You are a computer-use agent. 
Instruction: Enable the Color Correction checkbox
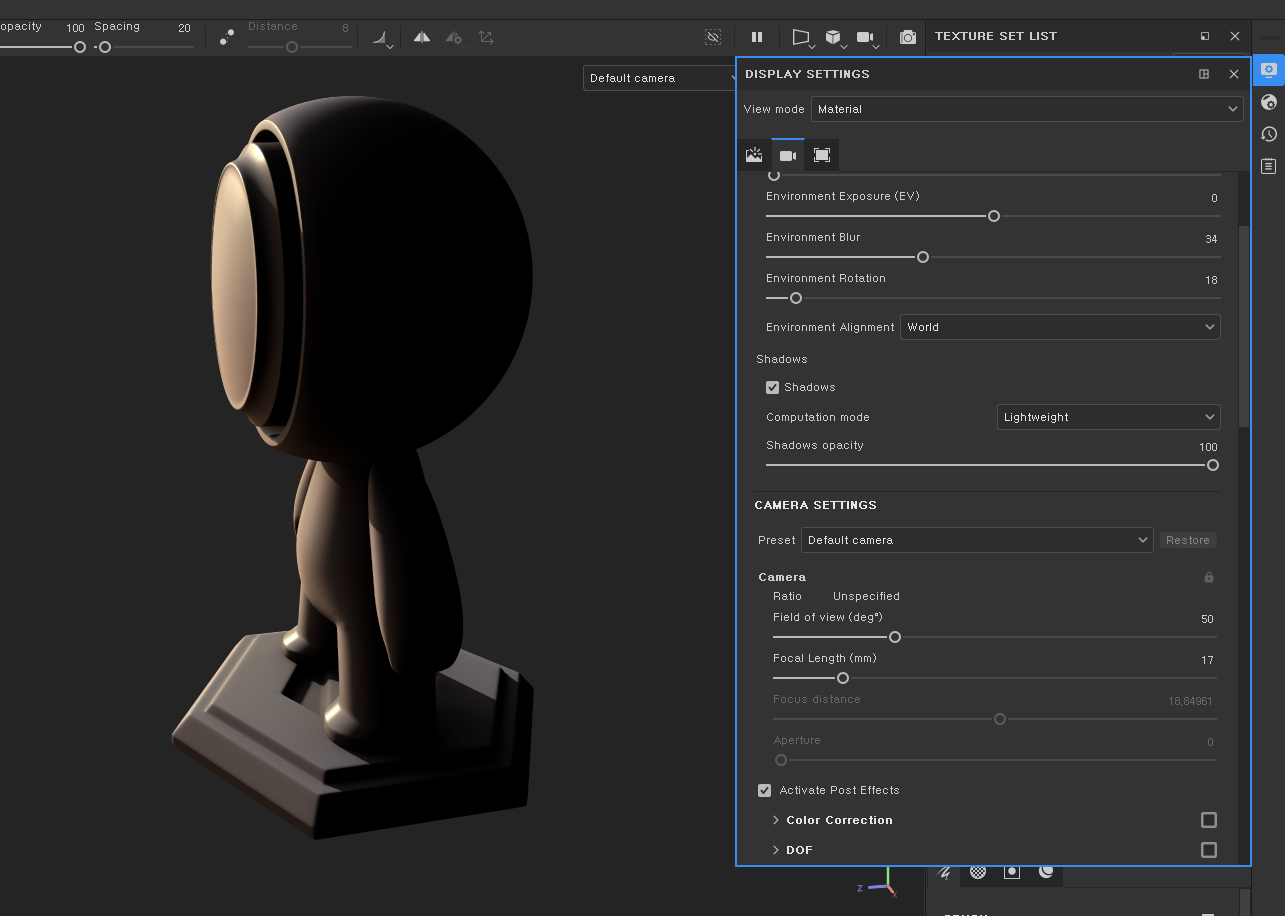click(1208, 820)
